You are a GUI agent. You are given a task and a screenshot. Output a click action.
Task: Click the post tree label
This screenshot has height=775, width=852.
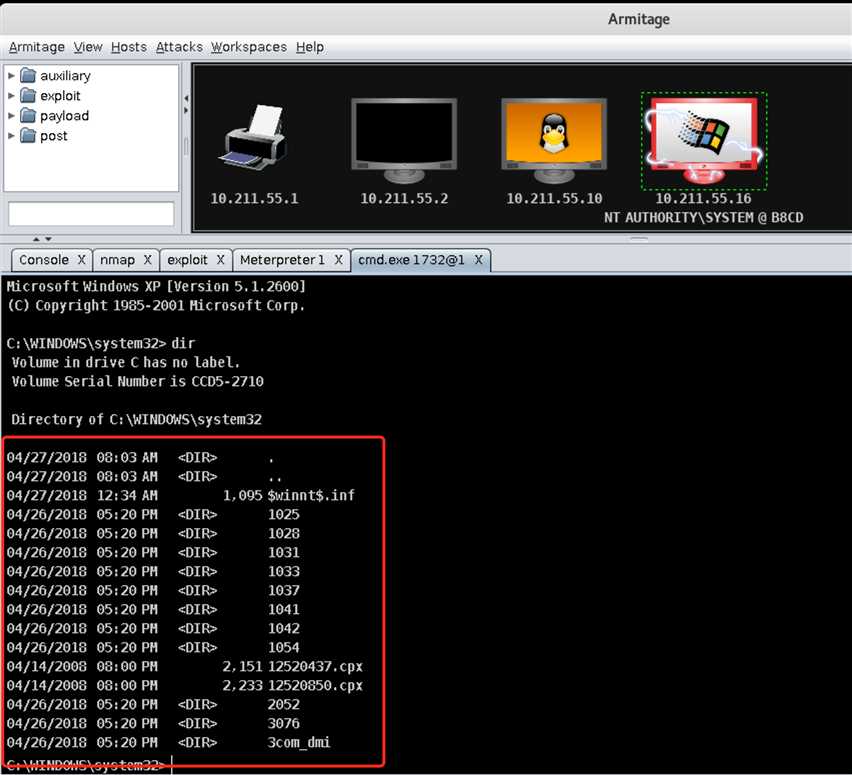click(54, 136)
